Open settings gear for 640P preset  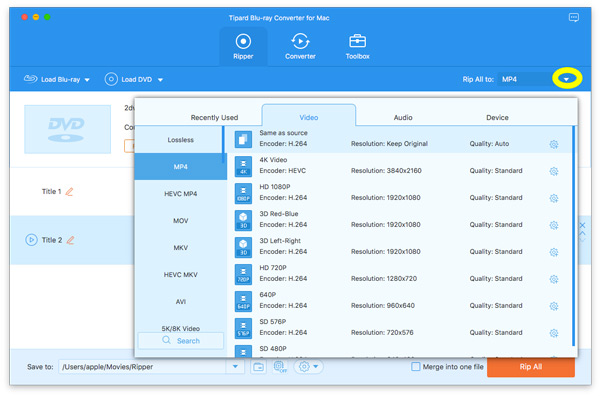[x=553, y=306]
